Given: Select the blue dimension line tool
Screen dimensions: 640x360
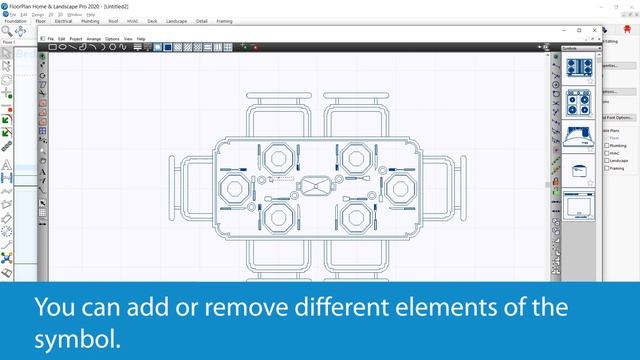Looking at the screenshot, I should coord(7,178).
